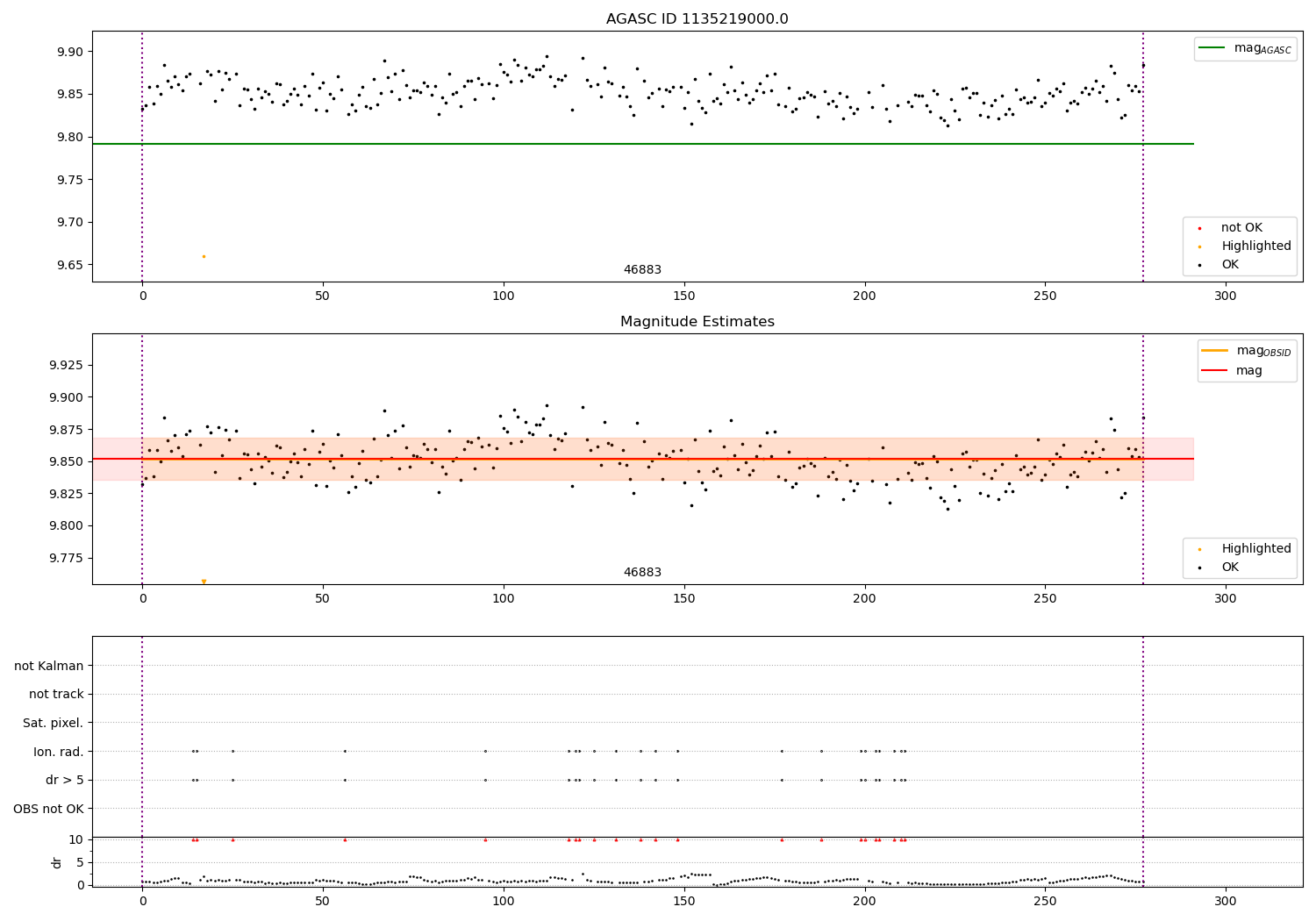This screenshot has height=921, width=1316.
Task: Click the 50 x-axis tick of the bottom plot
Action: (323, 901)
